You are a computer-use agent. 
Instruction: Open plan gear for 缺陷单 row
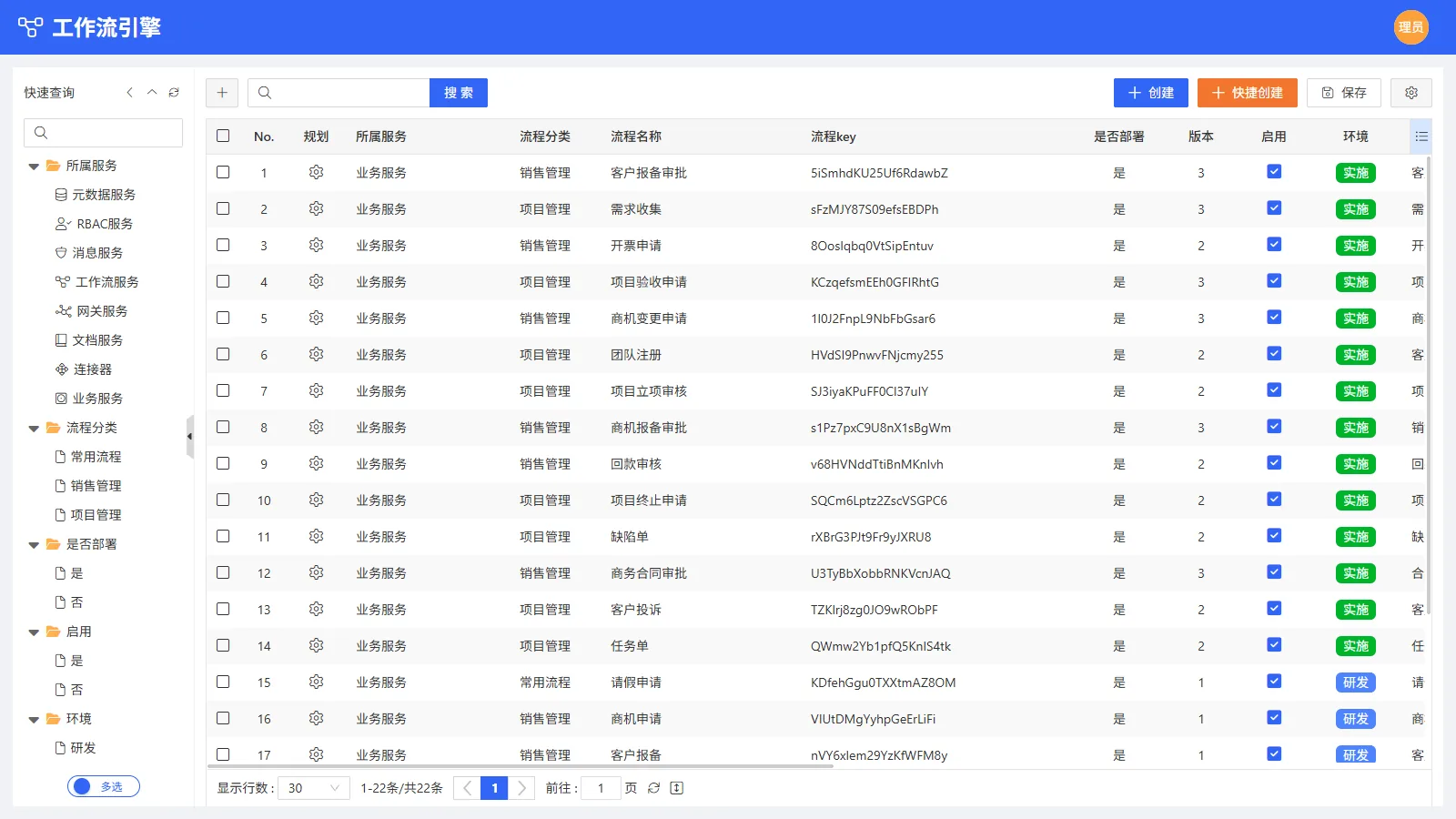[x=316, y=536]
